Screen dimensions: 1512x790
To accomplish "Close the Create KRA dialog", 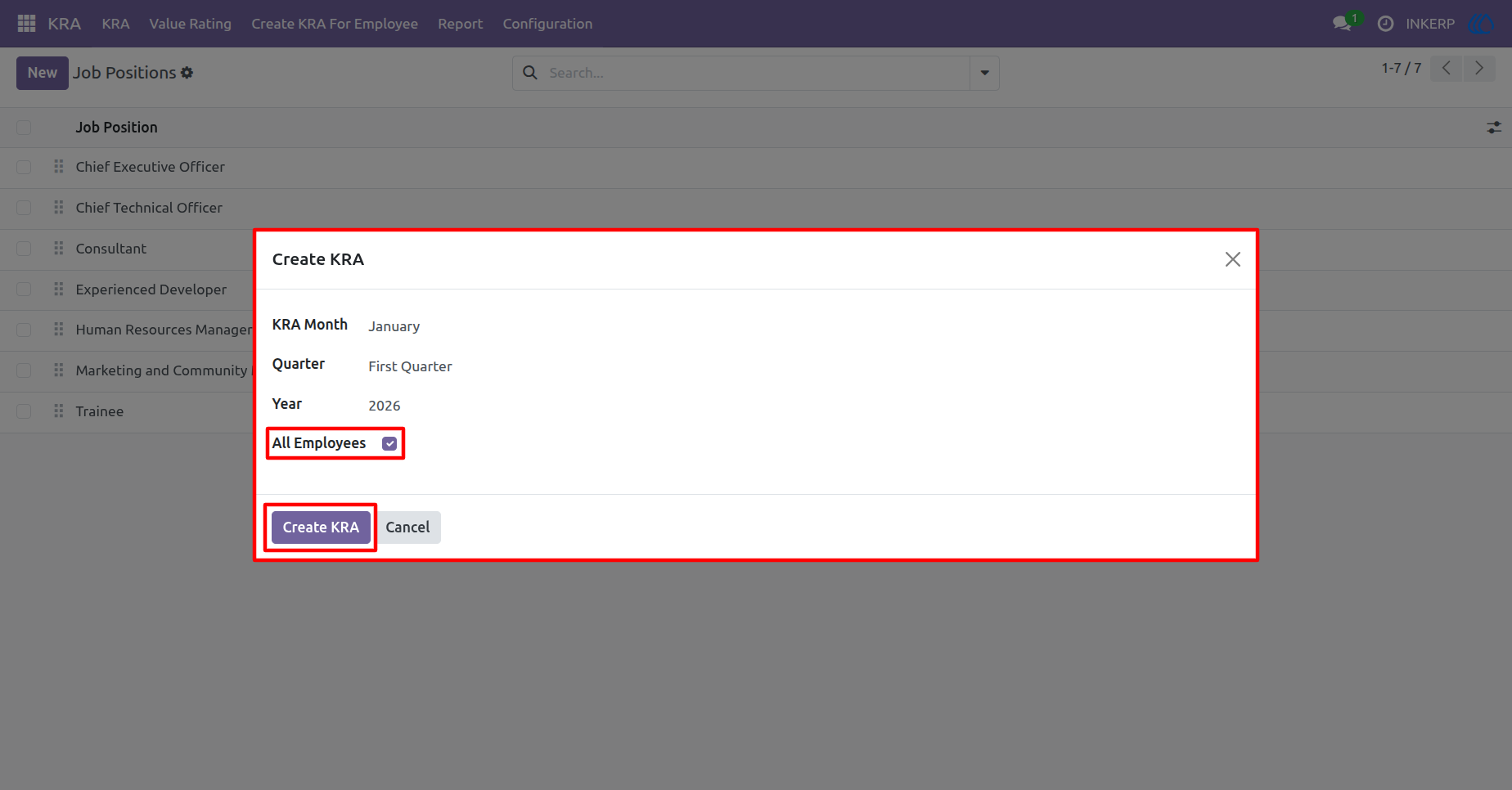I will tap(1232, 259).
